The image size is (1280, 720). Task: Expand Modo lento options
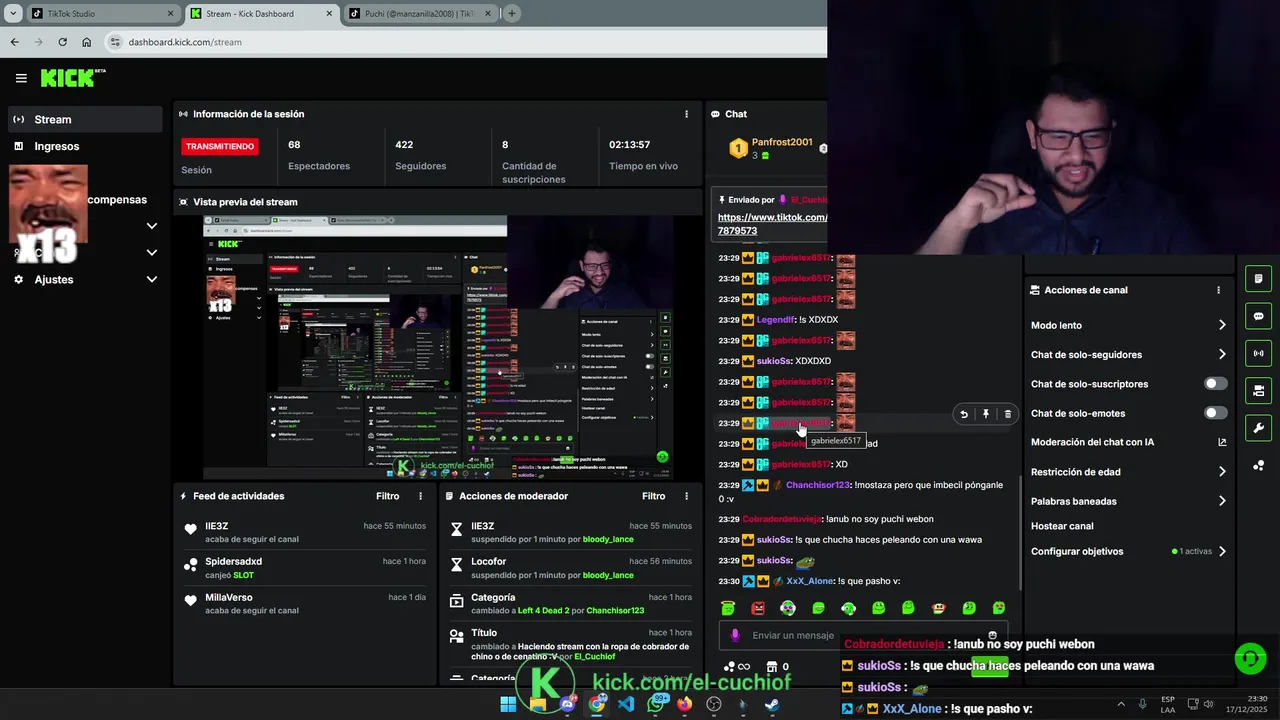tap(1222, 325)
